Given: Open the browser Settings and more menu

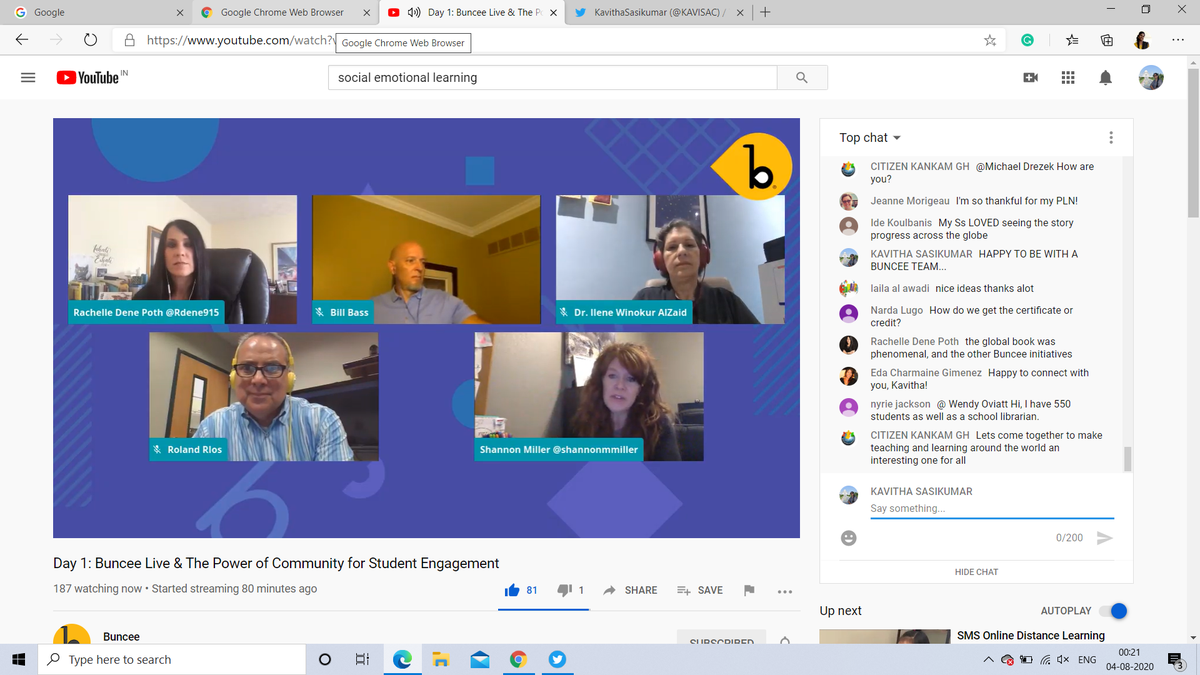Looking at the screenshot, I should click(x=1178, y=41).
